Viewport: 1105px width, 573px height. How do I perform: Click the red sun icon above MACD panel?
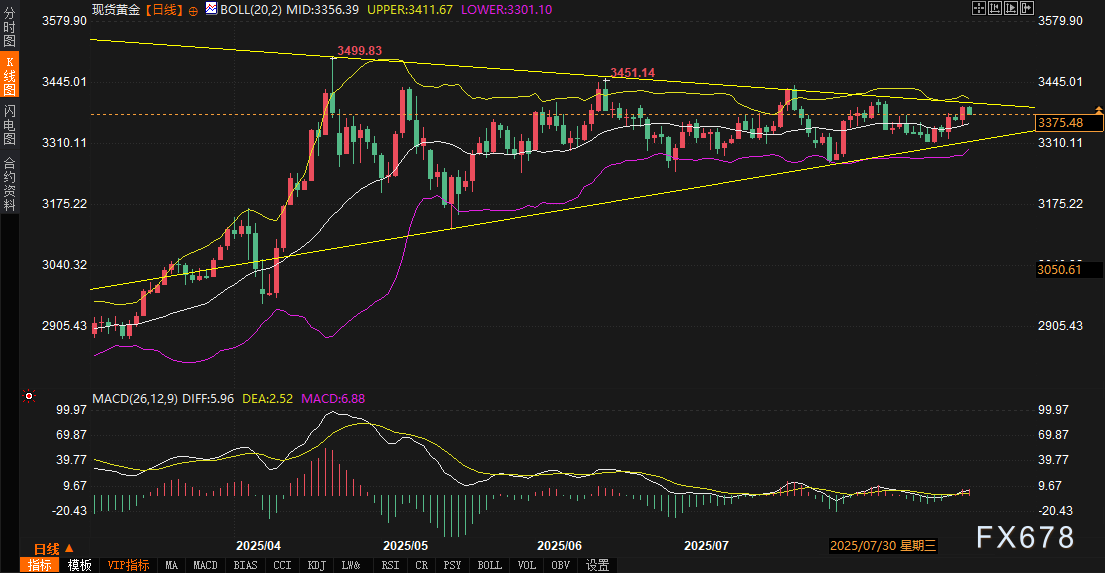(29, 397)
